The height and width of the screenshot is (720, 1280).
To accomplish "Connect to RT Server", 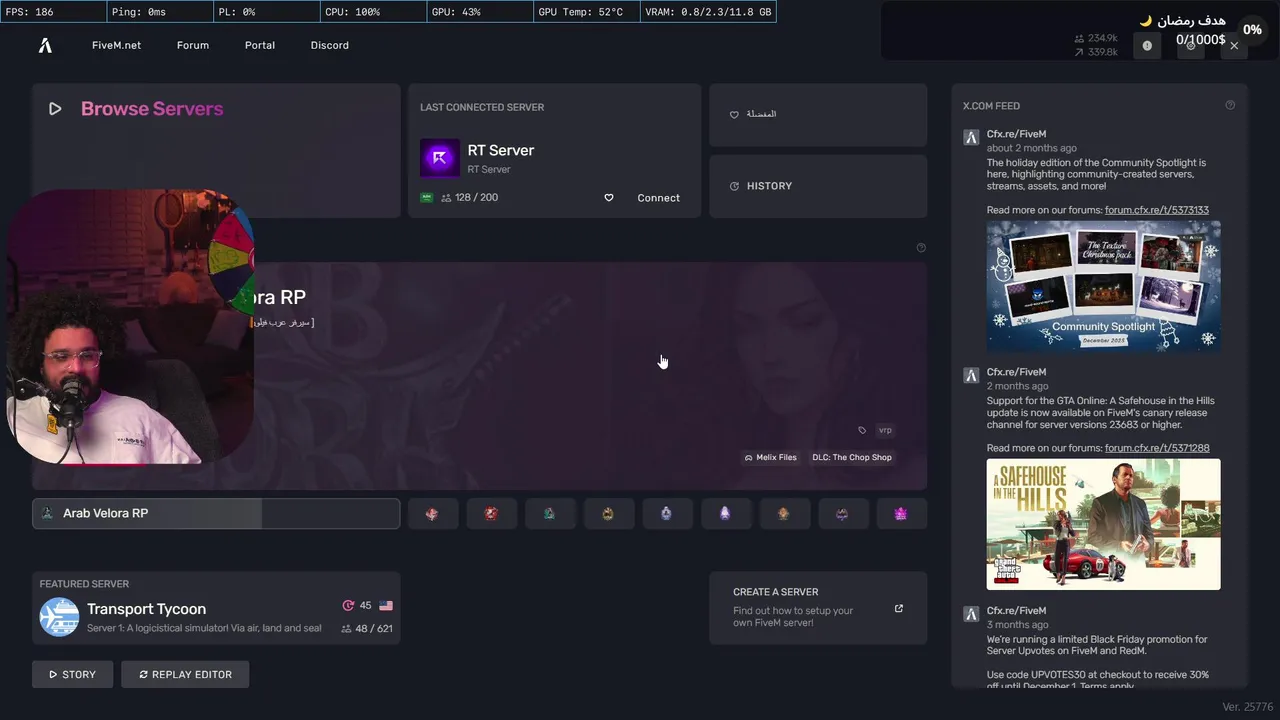I will [658, 198].
